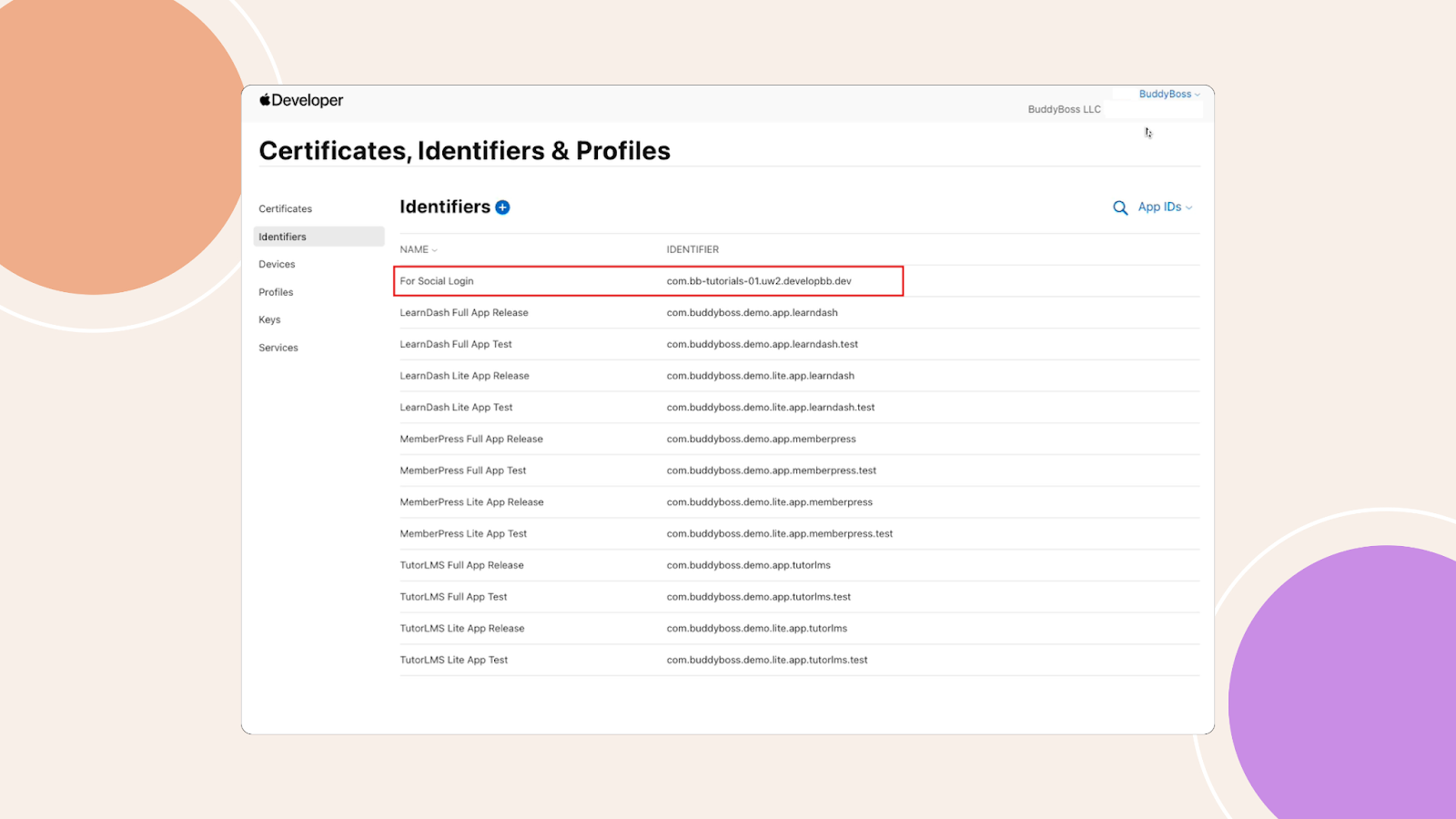Open LearnDash Full App Test identifier
1456x819 pixels.
pos(456,345)
